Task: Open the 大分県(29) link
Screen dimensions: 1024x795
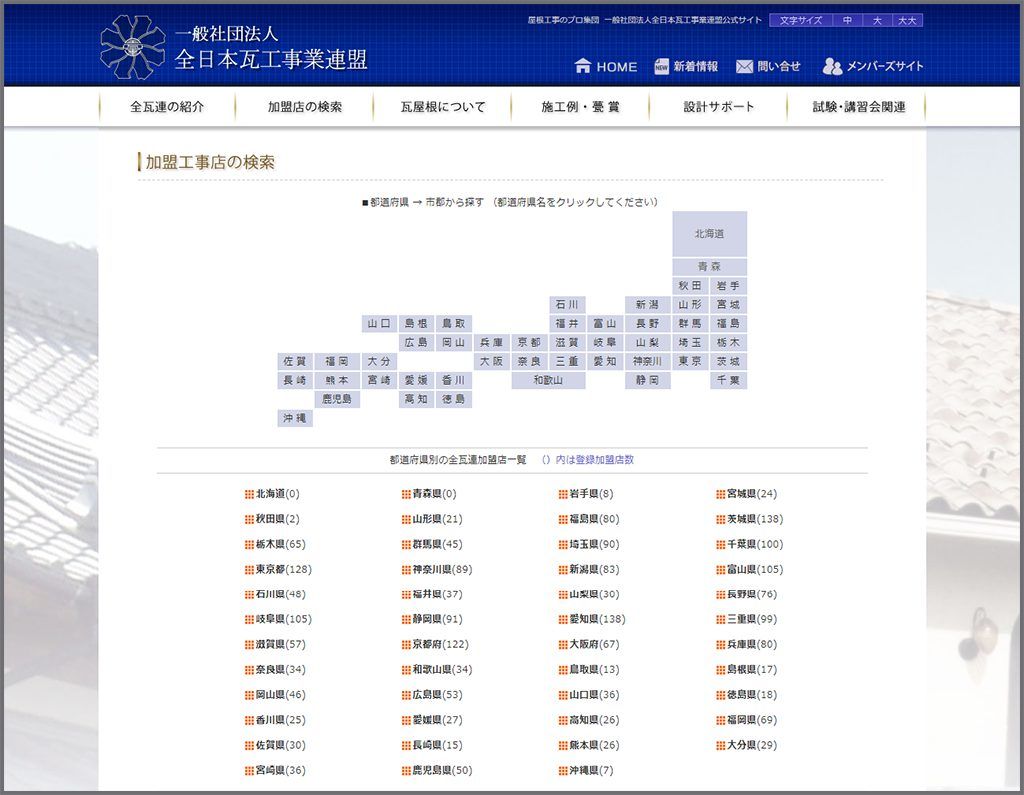Action: point(752,745)
